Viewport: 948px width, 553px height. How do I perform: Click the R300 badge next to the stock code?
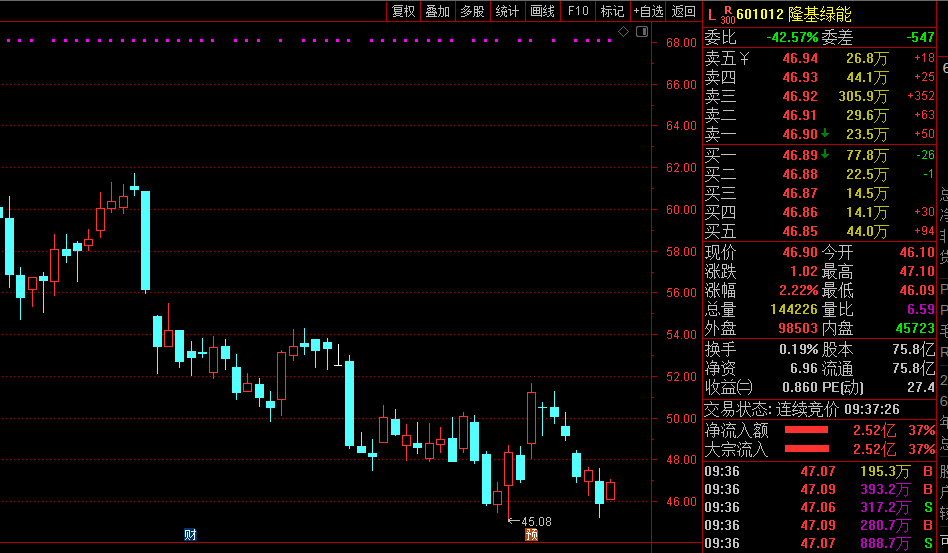(727, 14)
